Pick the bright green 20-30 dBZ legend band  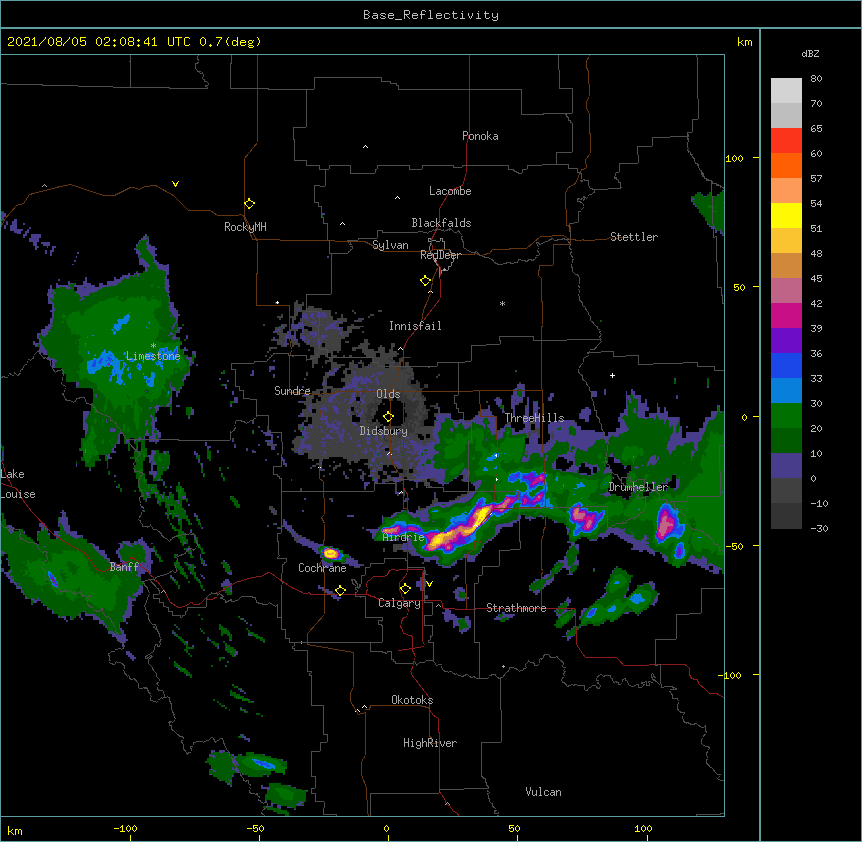click(786, 416)
